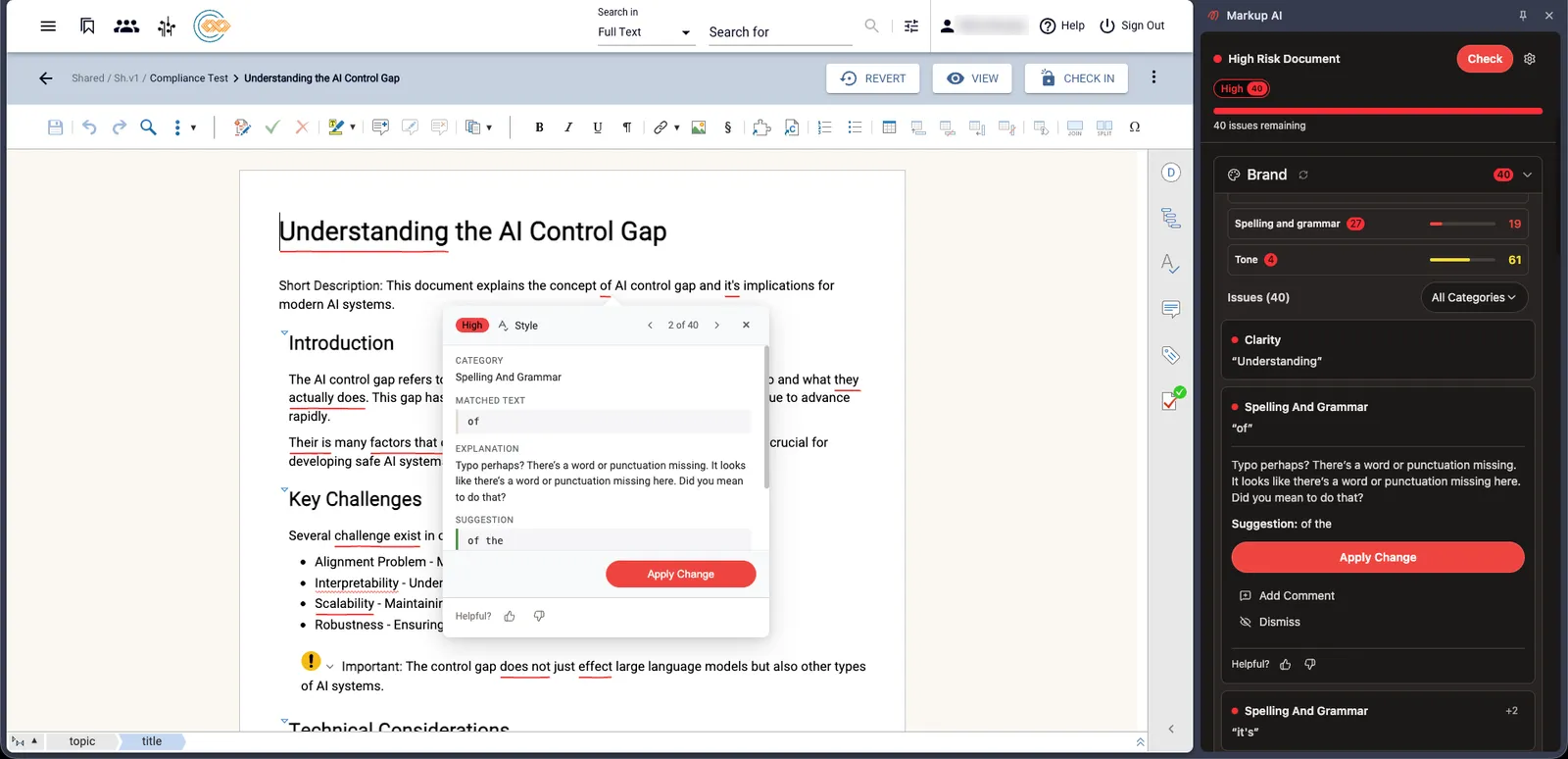Open the validation checkbox sidebar icon
1568x759 pixels.
tap(1172, 399)
